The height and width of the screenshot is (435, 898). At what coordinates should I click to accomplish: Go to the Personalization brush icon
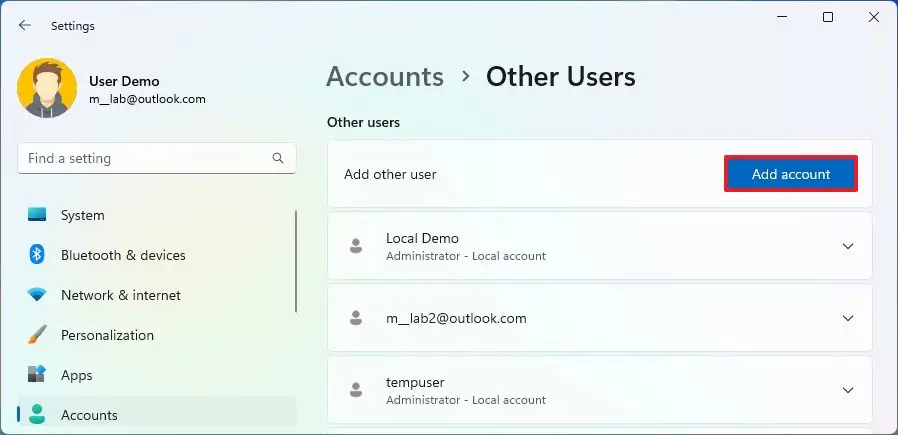pyautogui.click(x=37, y=335)
